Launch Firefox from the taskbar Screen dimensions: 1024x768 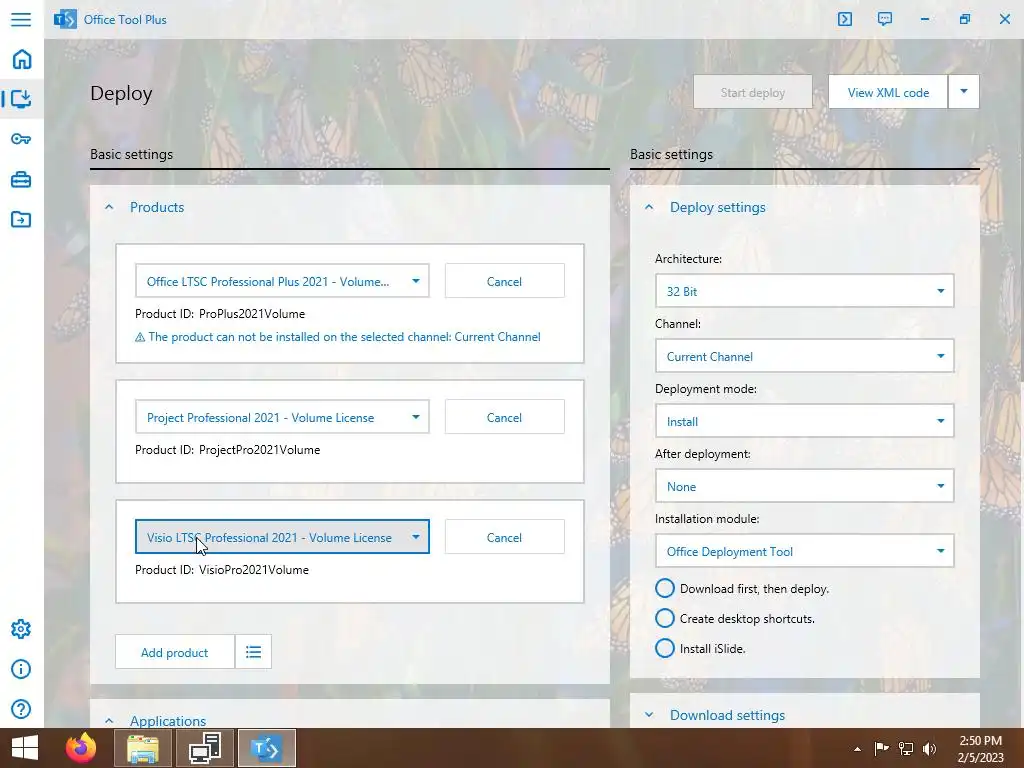[81, 748]
